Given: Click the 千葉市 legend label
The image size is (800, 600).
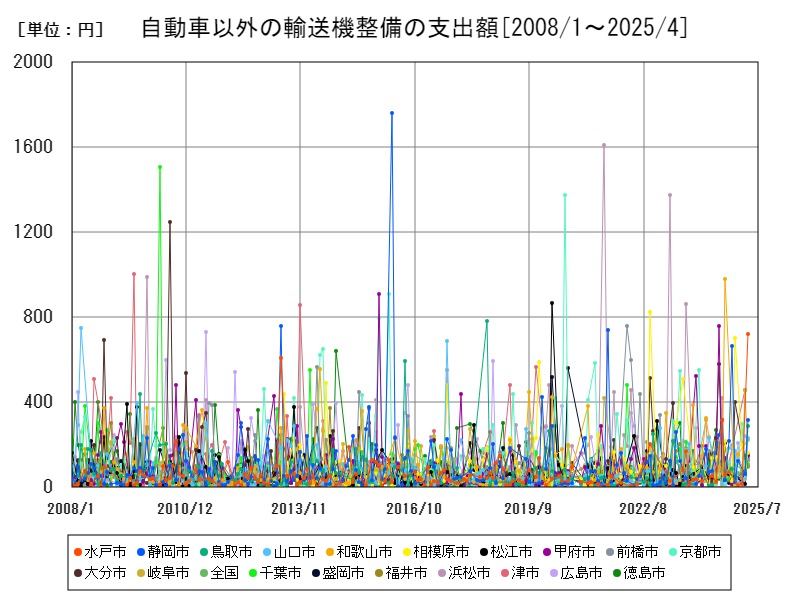Looking at the screenshot, I should 280,573.
